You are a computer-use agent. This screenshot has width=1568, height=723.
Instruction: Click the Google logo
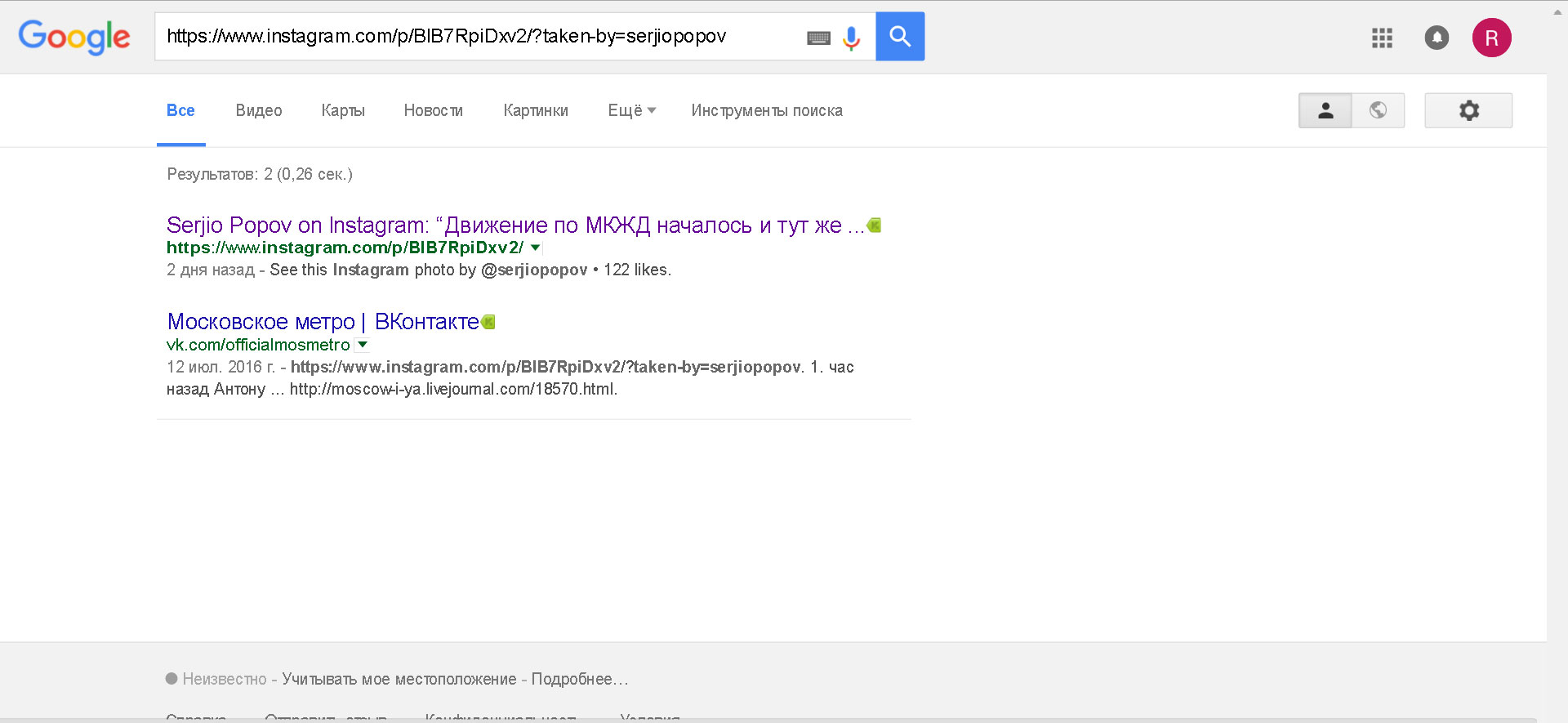74,37
